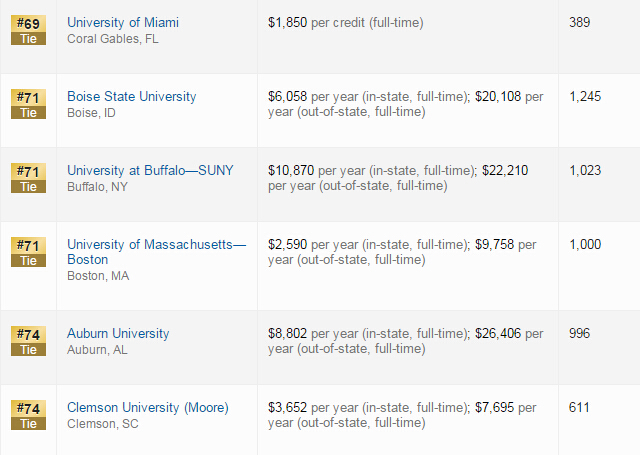
Task: Click University at Buffalo's #71 Tie badge
Action: click(x=29, y=178)
